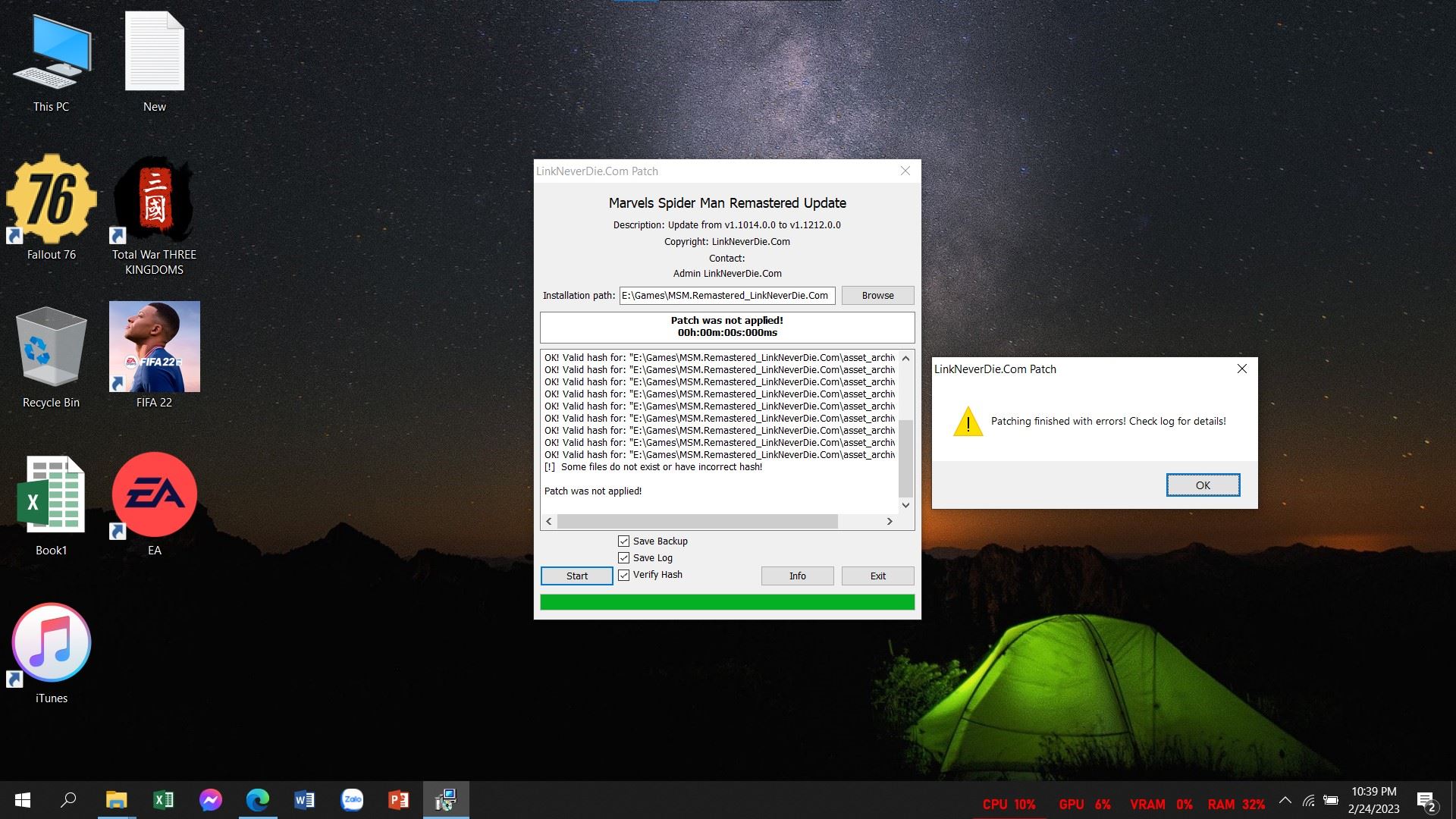Viewport: 1456px width, 819px height.
Task: Launch Total War THREE KINGDOMS shortcut
Action: click(155, 216)
